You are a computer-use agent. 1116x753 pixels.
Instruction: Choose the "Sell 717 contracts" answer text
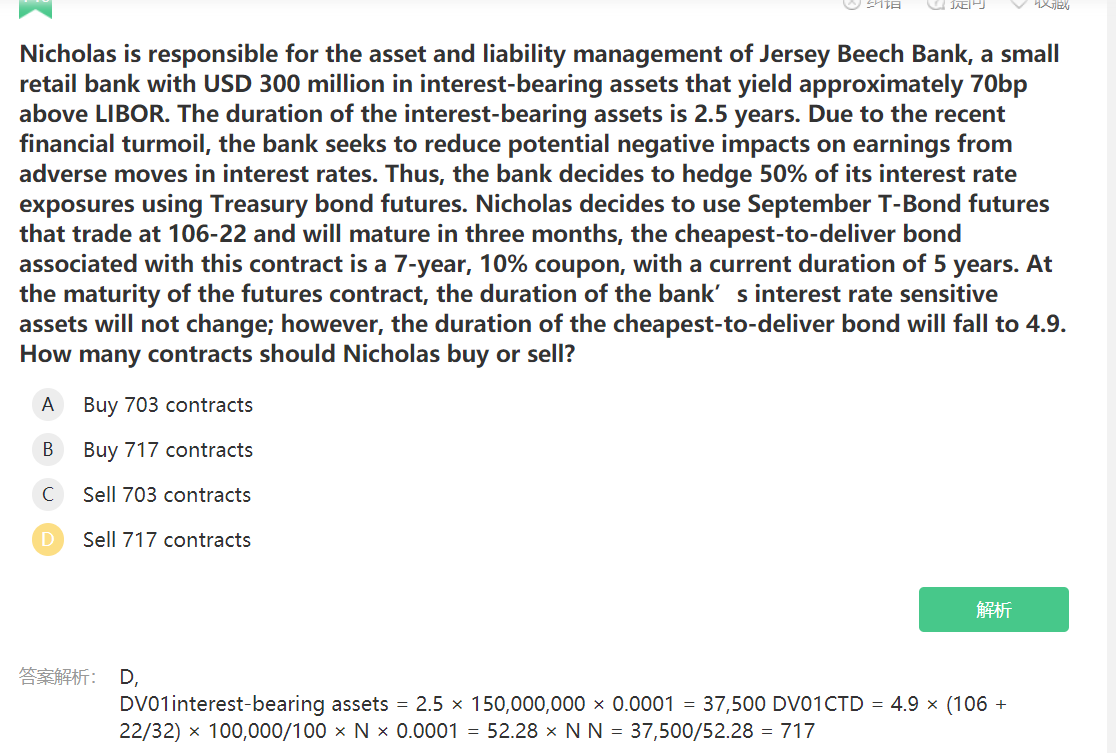[167, 540]
